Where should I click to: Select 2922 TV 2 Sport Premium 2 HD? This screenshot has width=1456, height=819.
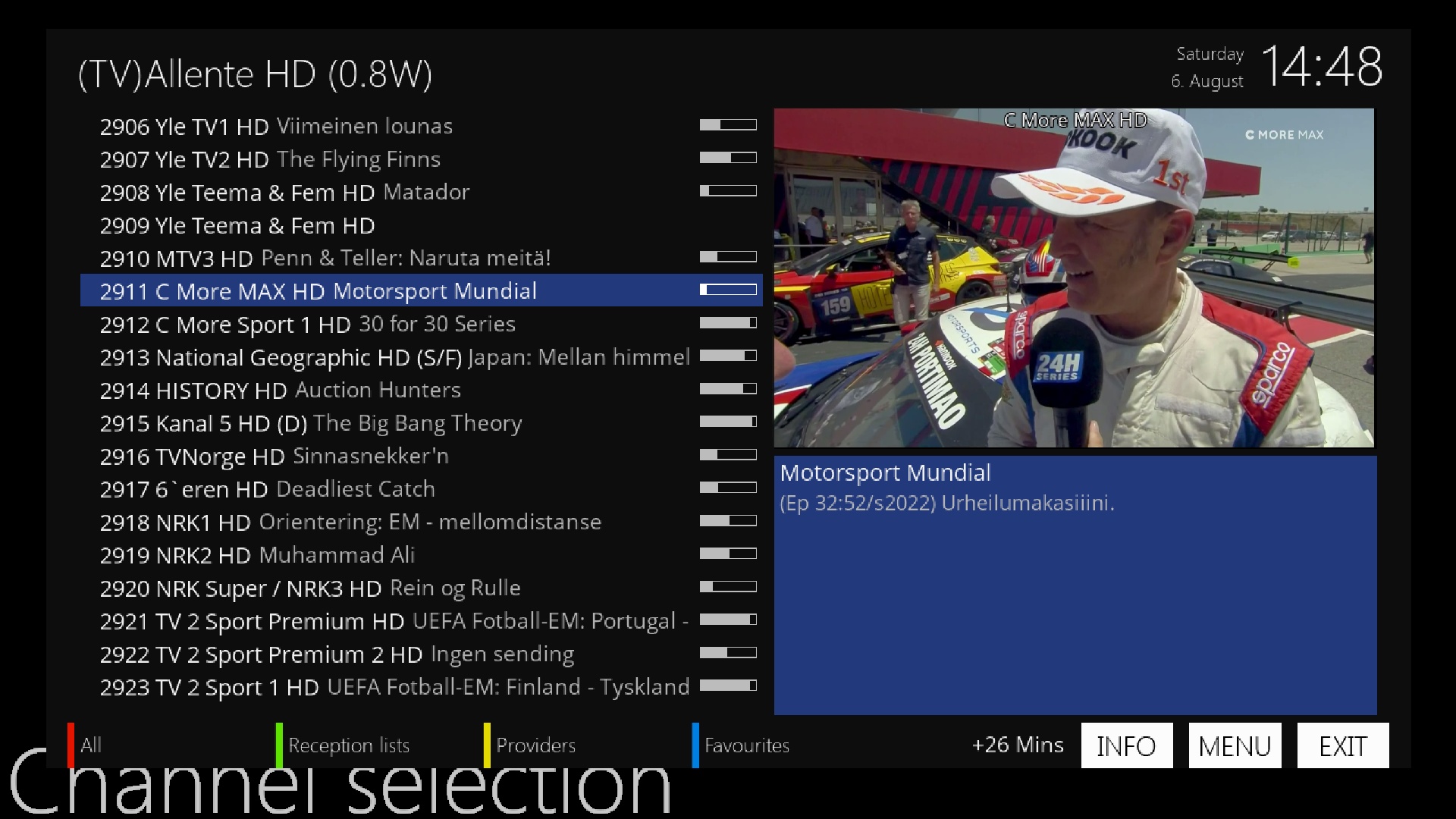(421, 654)
